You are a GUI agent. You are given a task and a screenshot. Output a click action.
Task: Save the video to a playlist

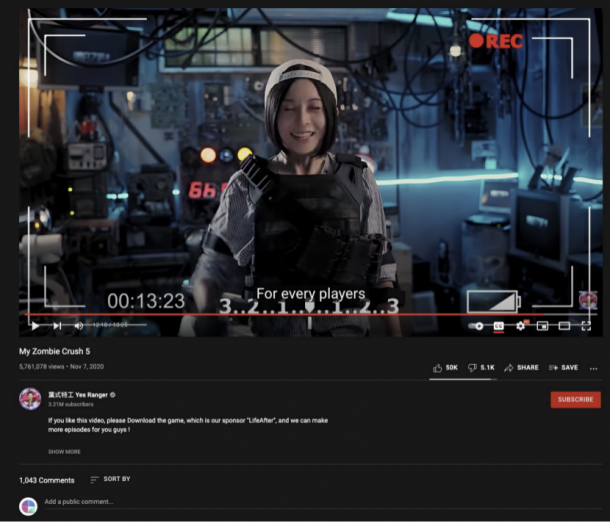pyautogui.click(x=563, y=368)
